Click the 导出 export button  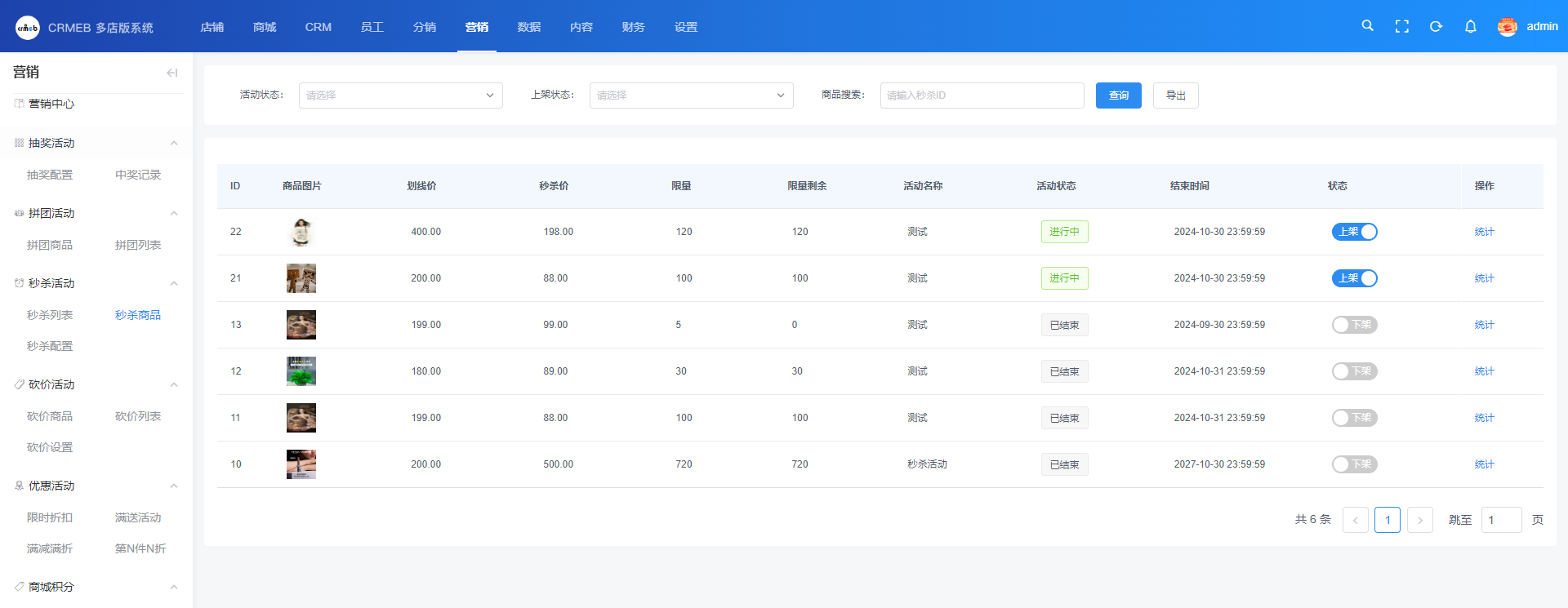tap(1175, 95)
